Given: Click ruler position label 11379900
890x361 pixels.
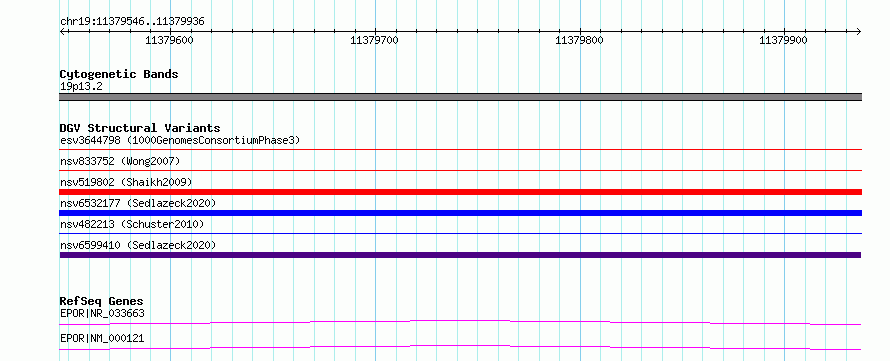Looking at the screenshot, I should coord(784,40).
